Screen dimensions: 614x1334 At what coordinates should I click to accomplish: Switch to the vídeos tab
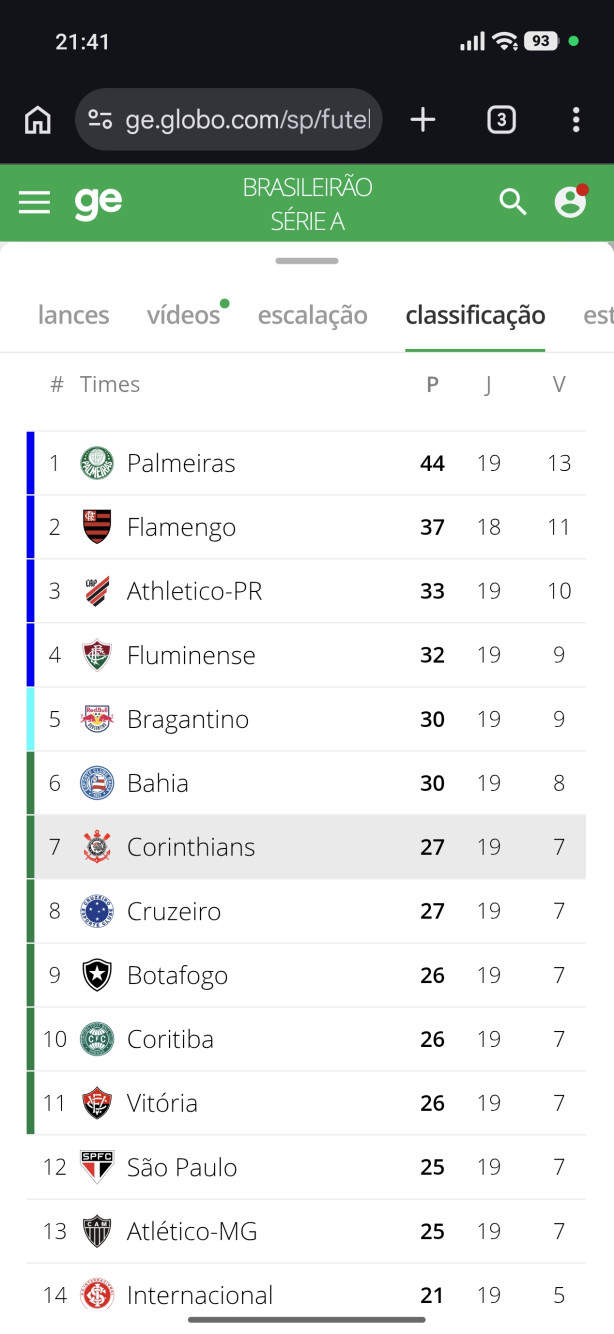click(184, 315)
